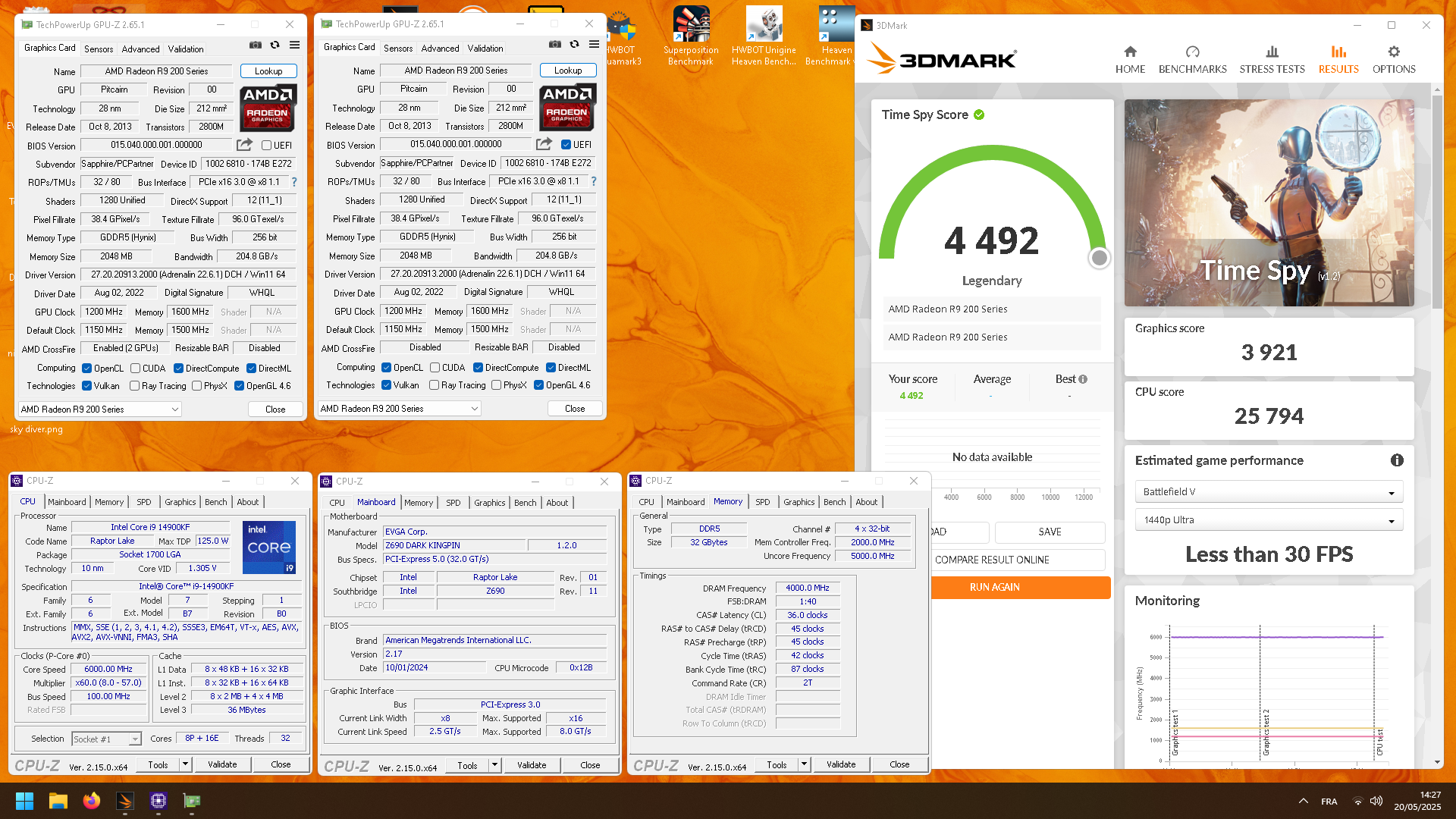This screenshot has width=1456, height=819.
Task: Open 3DMark Home icon
Action: (x=1130, y=52)
